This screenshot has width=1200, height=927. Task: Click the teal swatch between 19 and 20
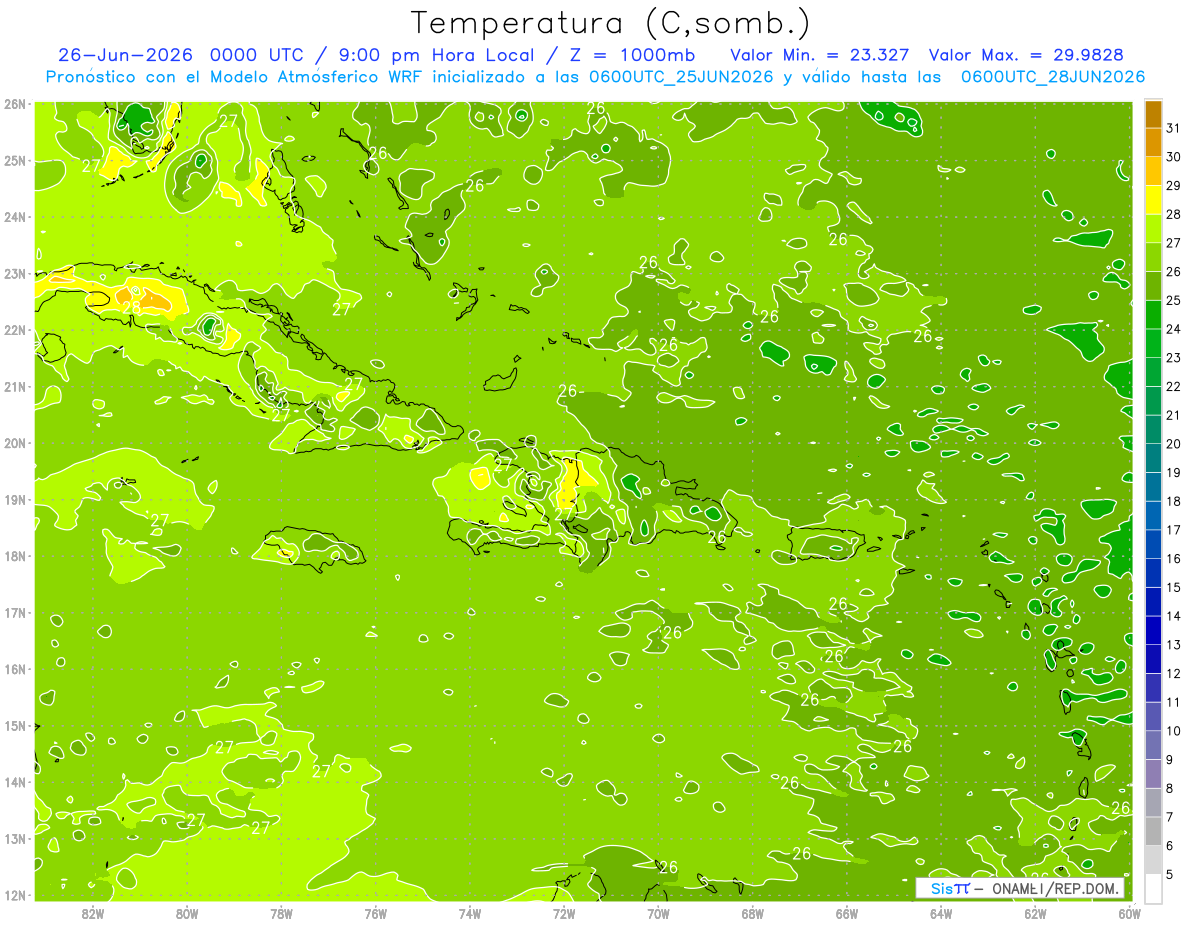click(x=1153, y=458)
